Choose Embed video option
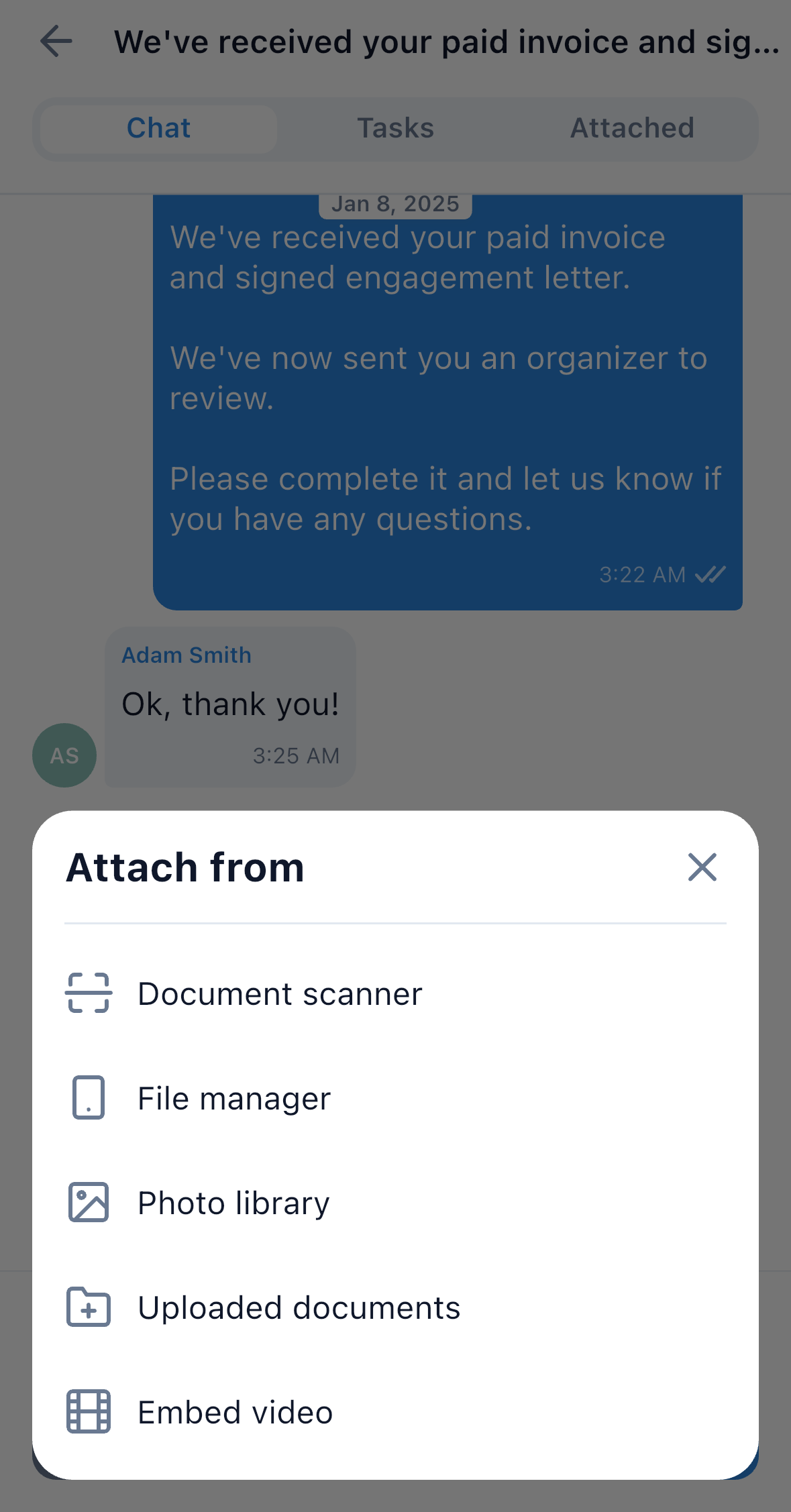This screenshot has height=1512, width=791. tap(395, 1411)
